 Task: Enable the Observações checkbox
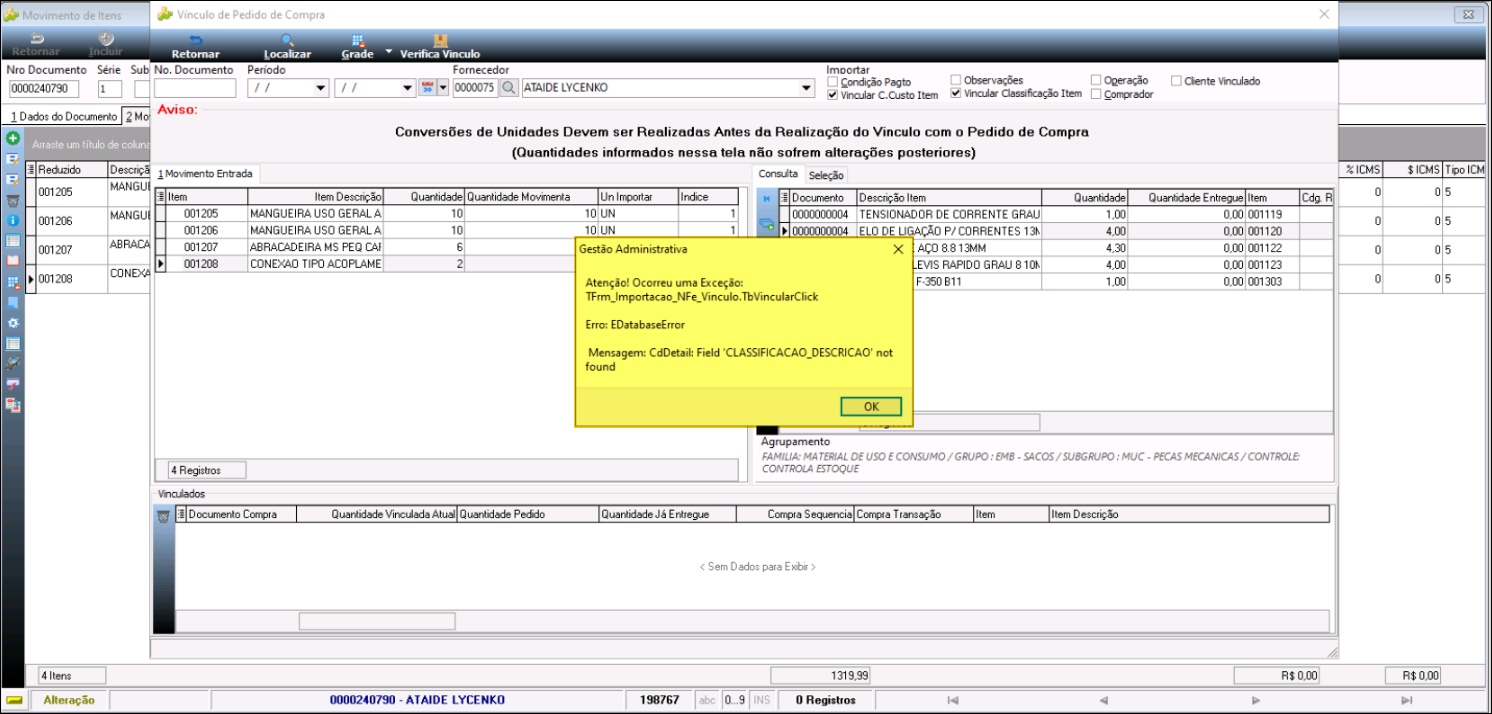pos(956,80)
